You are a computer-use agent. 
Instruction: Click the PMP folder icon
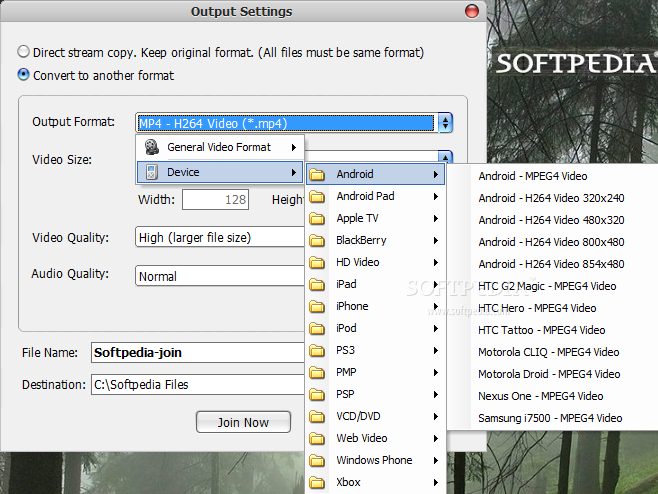[317, 372]
